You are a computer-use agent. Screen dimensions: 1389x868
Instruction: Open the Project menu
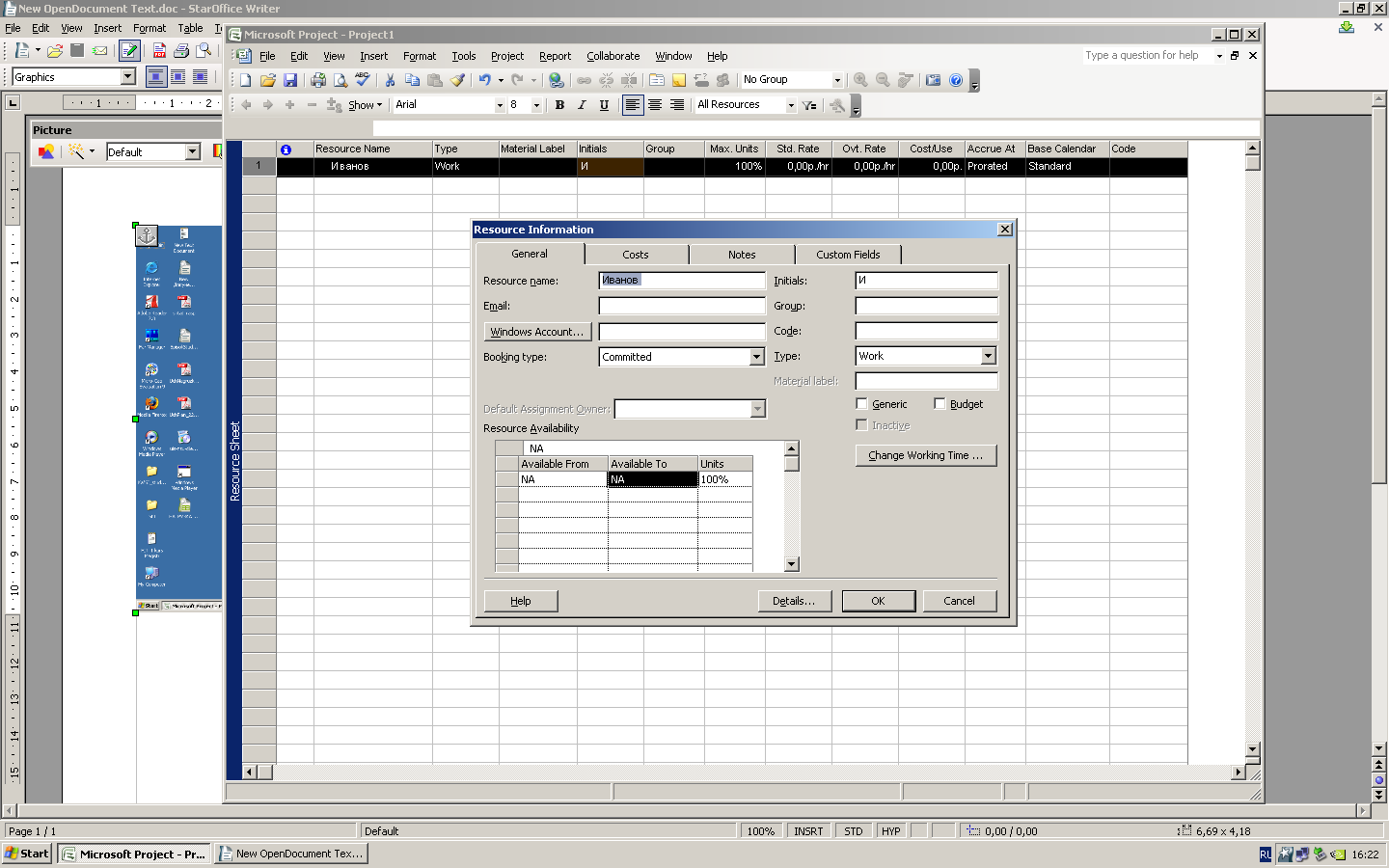coord(507,56)
